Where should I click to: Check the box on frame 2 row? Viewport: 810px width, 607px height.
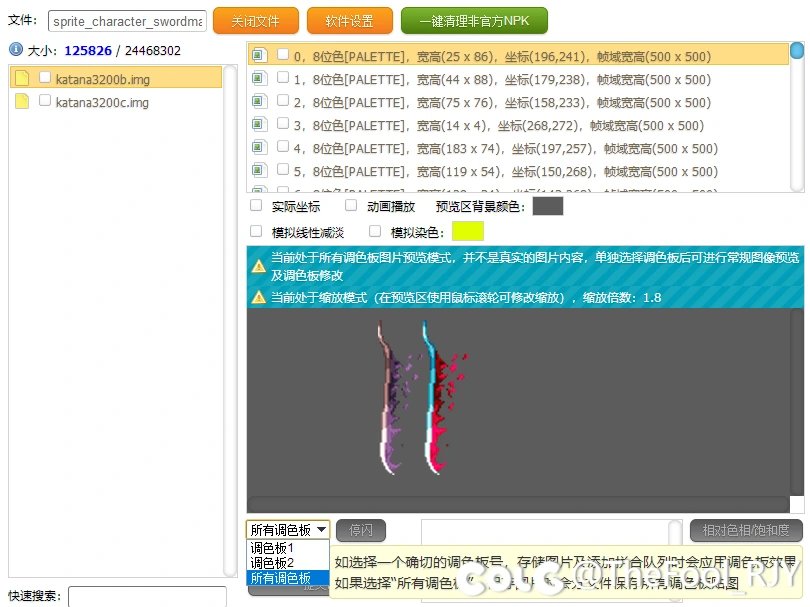(283, 100)
